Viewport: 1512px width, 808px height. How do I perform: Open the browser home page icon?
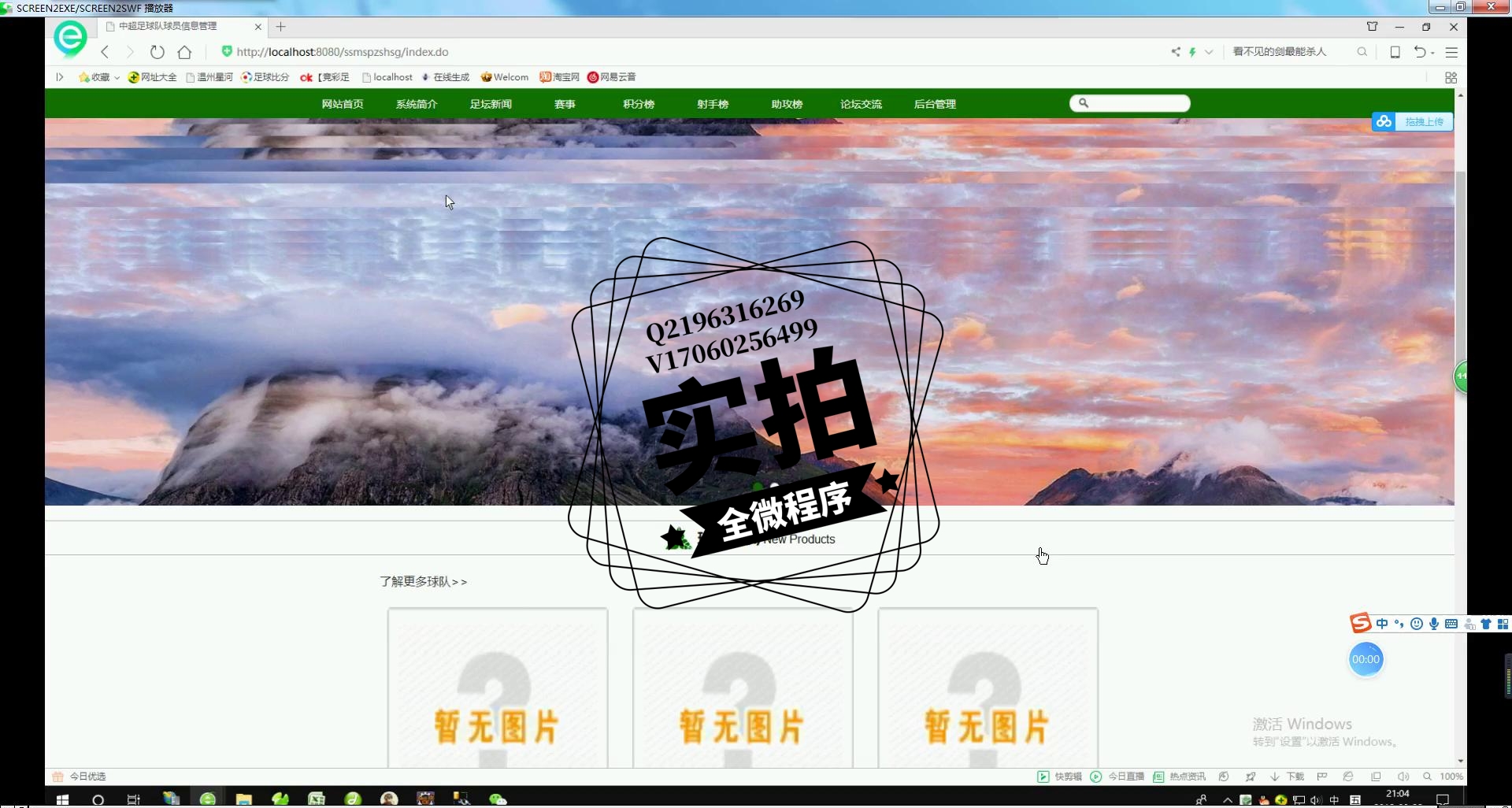(184, 52)
